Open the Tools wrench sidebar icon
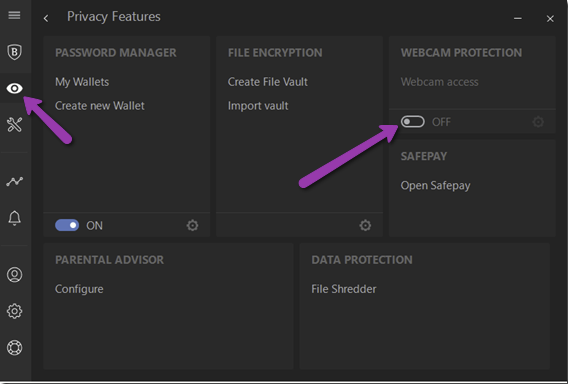Image resolution: width=568 pixels, height=384 pixels. coord(14,125)
